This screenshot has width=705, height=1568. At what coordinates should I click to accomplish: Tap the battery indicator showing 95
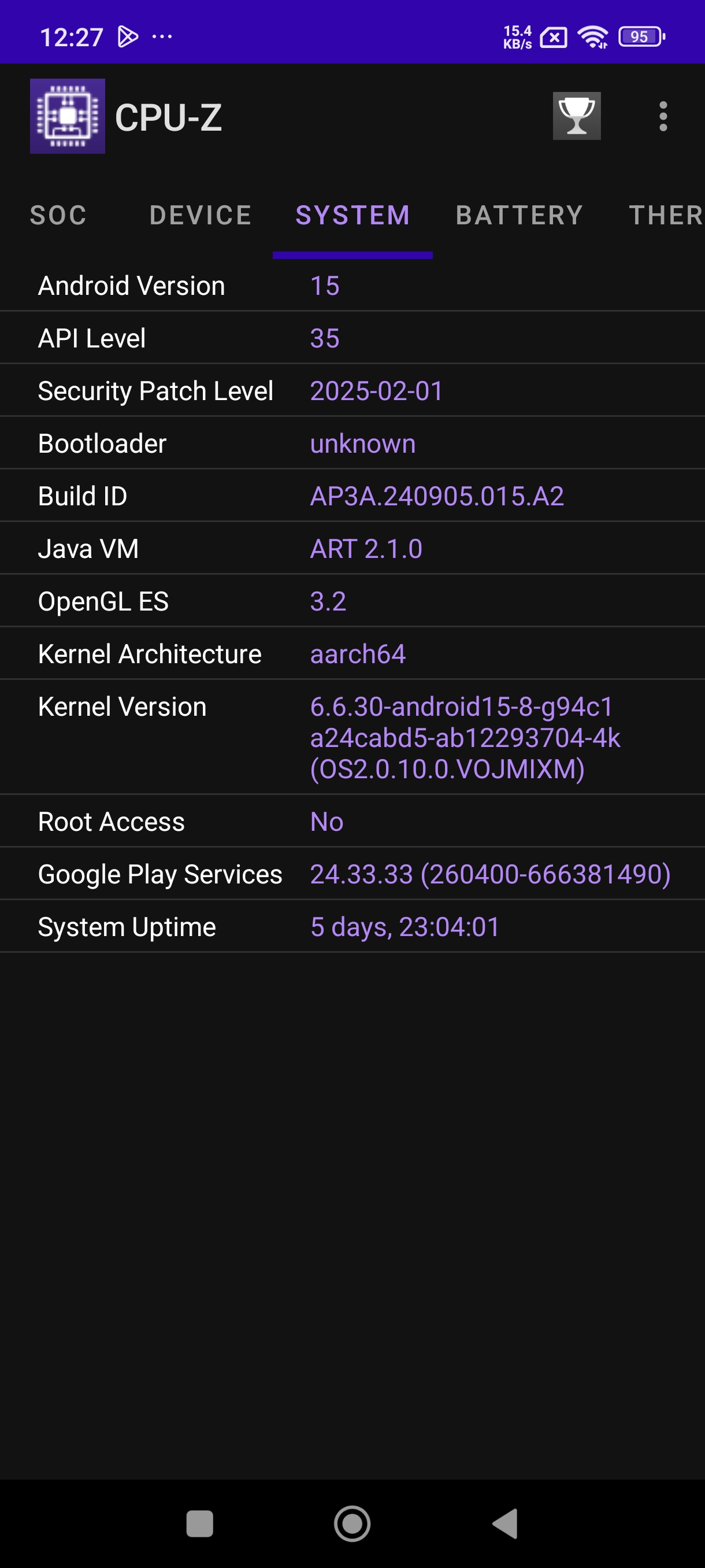coord(641,37)
